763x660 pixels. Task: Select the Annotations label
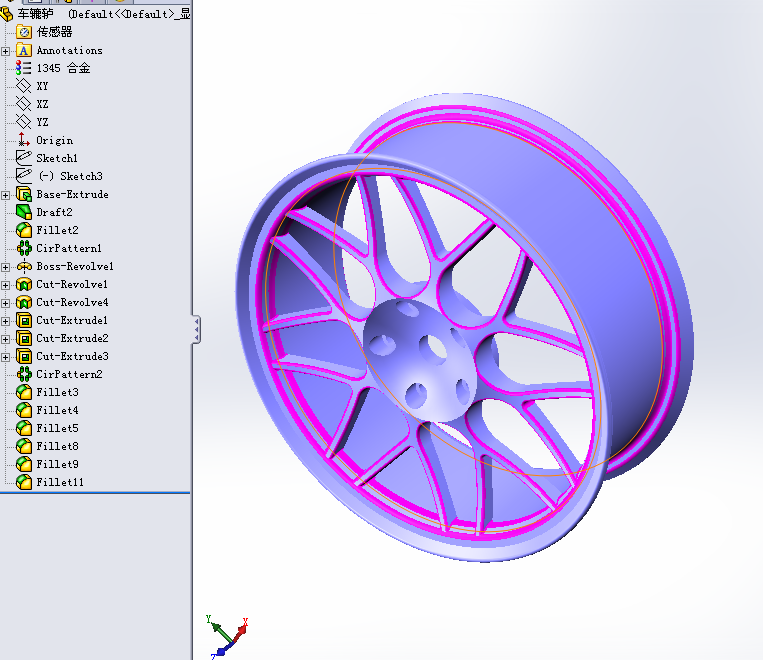click(70, 51)
